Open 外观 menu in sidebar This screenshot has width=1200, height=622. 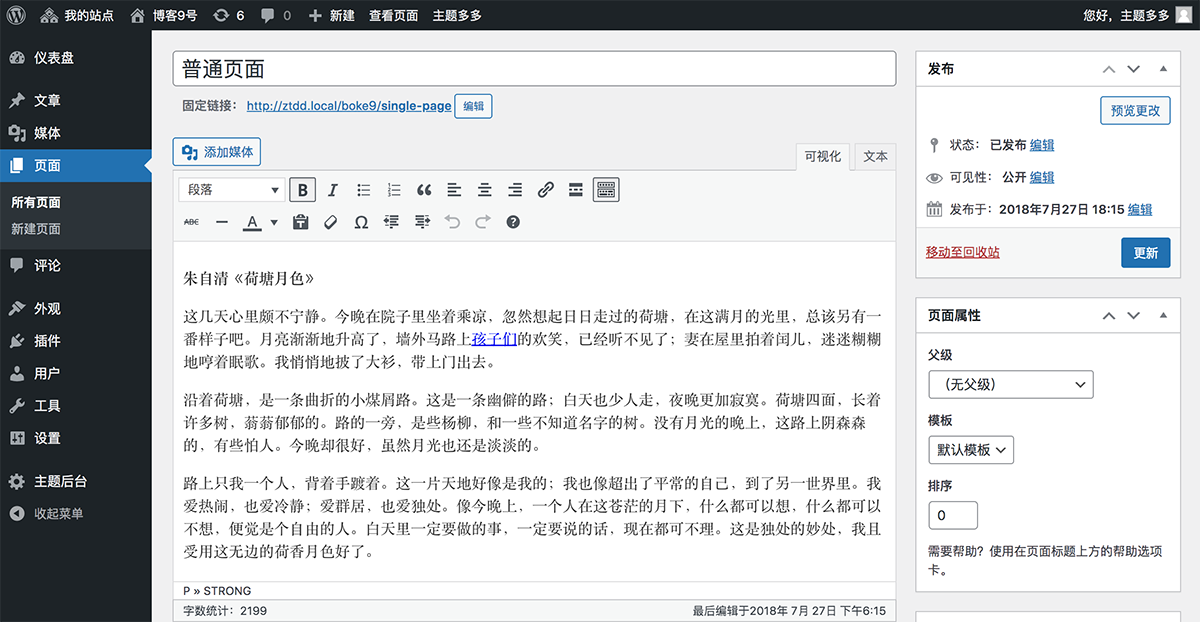click(76, 308)
